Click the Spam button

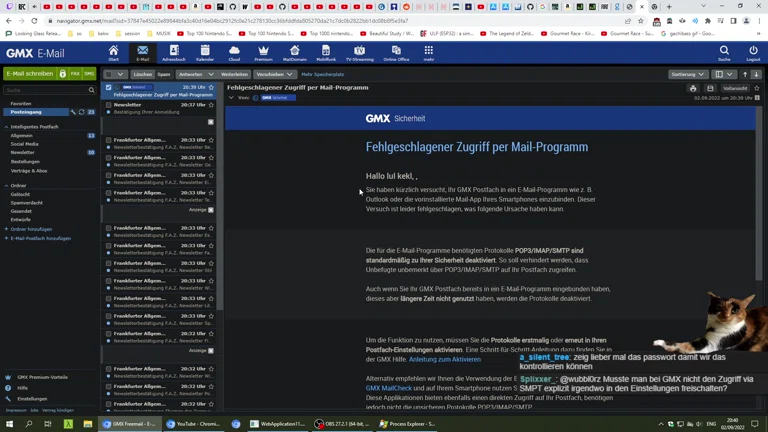pos(164,74)
